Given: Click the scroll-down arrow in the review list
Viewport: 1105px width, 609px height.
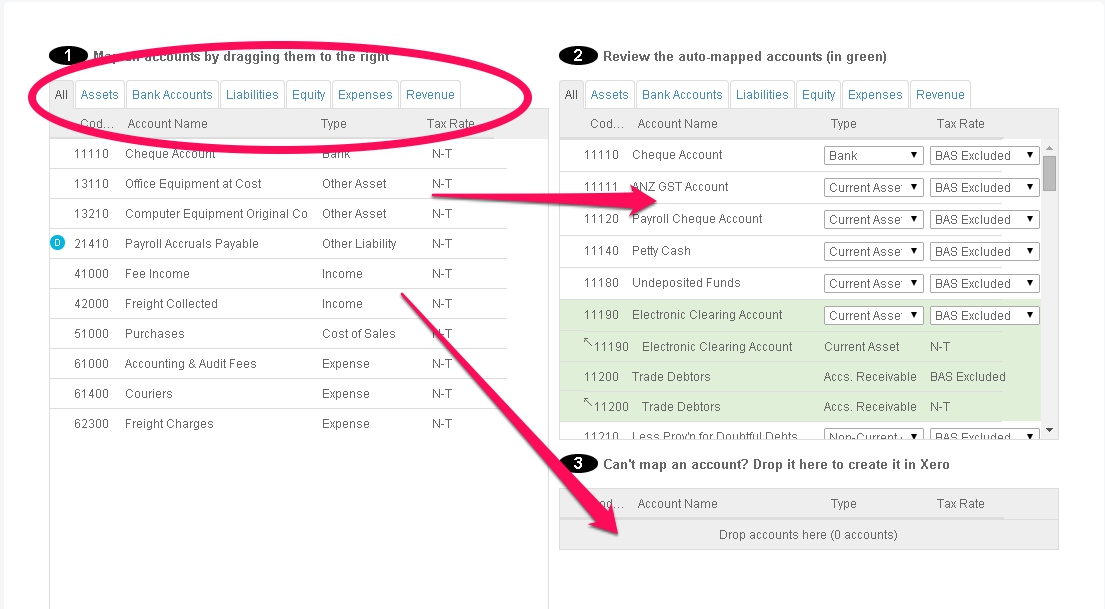Looking at the screenshot, I should coord(1049,430).
